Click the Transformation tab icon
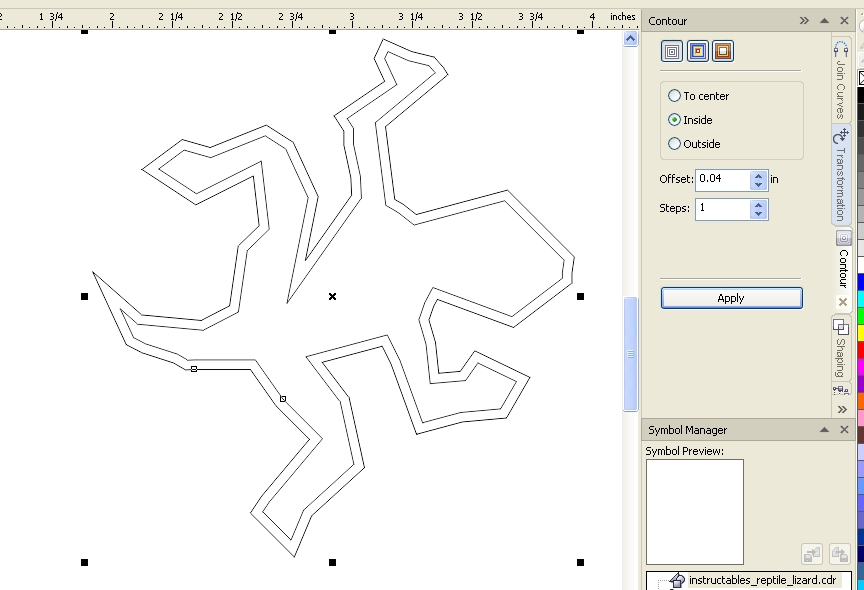This screenshot has height=590, width=864. click(841, 136)
